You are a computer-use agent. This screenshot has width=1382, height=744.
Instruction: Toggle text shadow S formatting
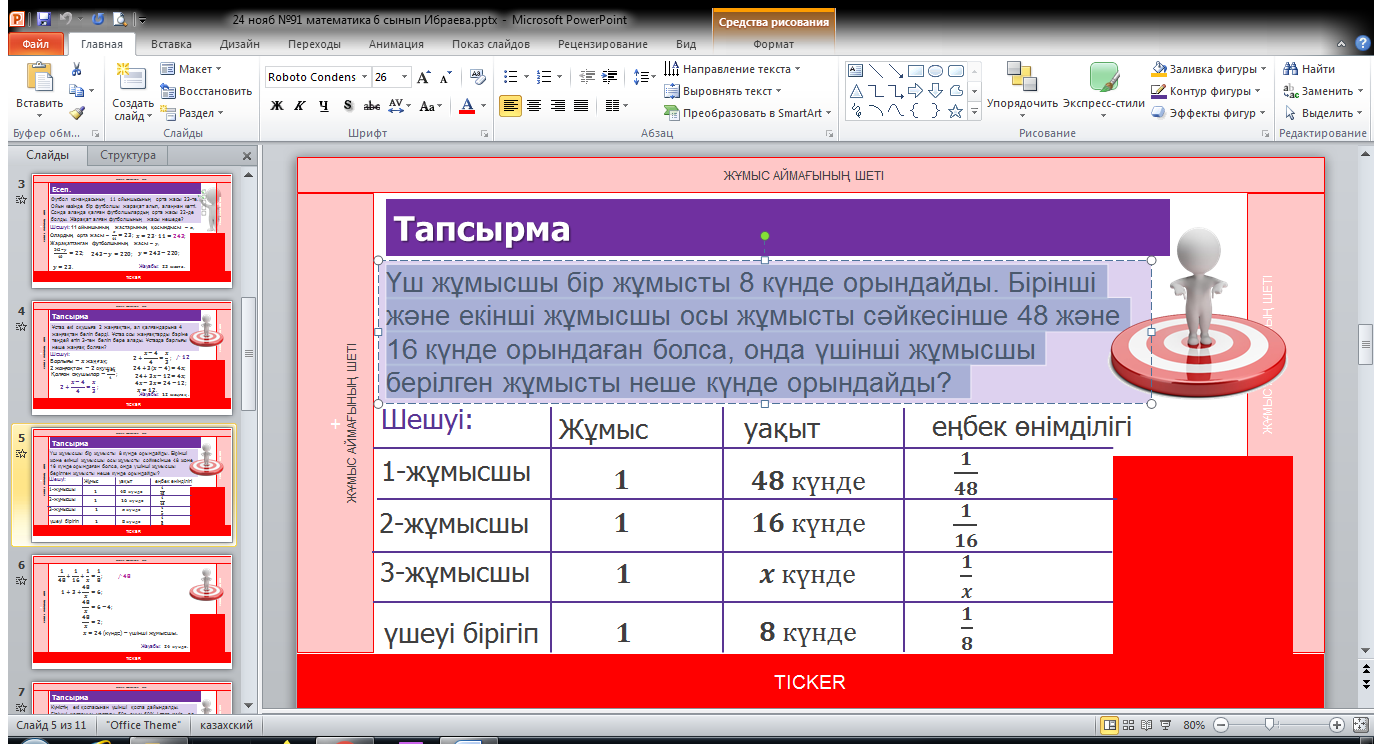[347, 106]
